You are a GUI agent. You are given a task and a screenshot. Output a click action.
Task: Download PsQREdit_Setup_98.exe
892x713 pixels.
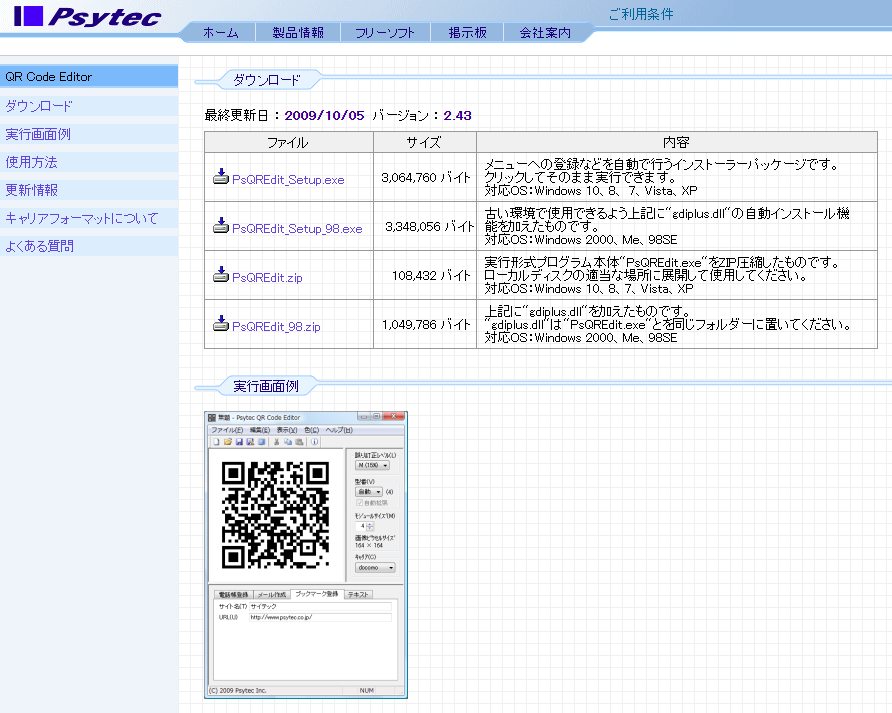tap(297, 229)
